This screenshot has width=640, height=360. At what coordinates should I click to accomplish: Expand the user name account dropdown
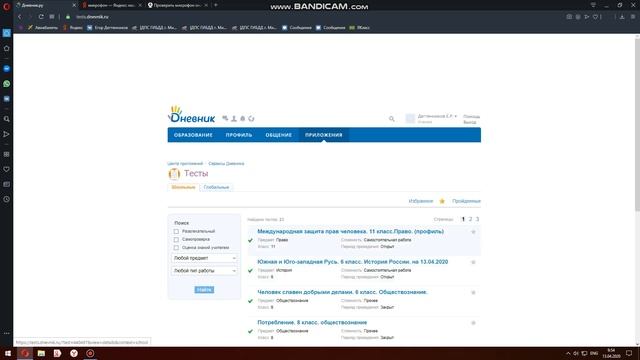tap(437, 116)
